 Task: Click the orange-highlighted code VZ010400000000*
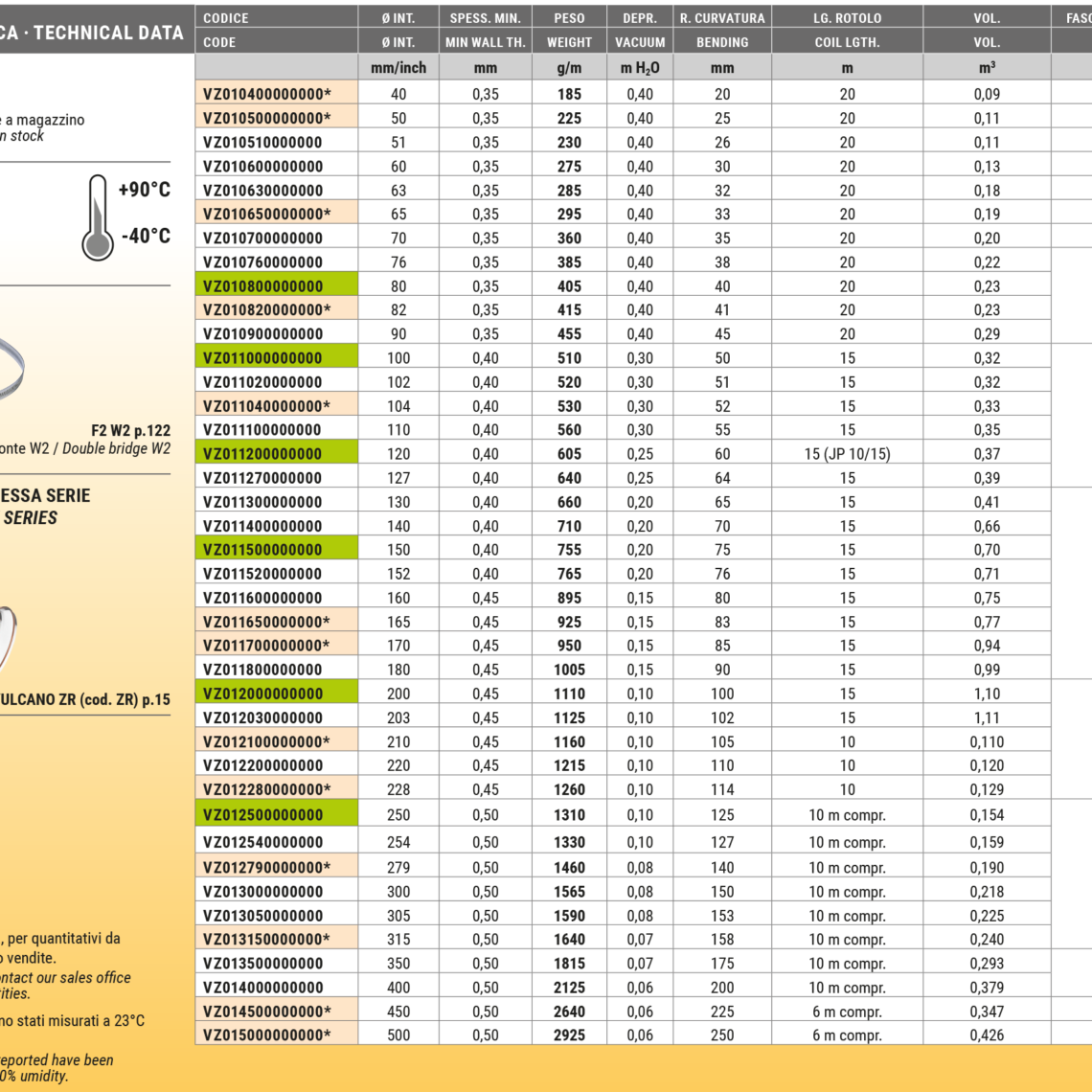(267, 94)
